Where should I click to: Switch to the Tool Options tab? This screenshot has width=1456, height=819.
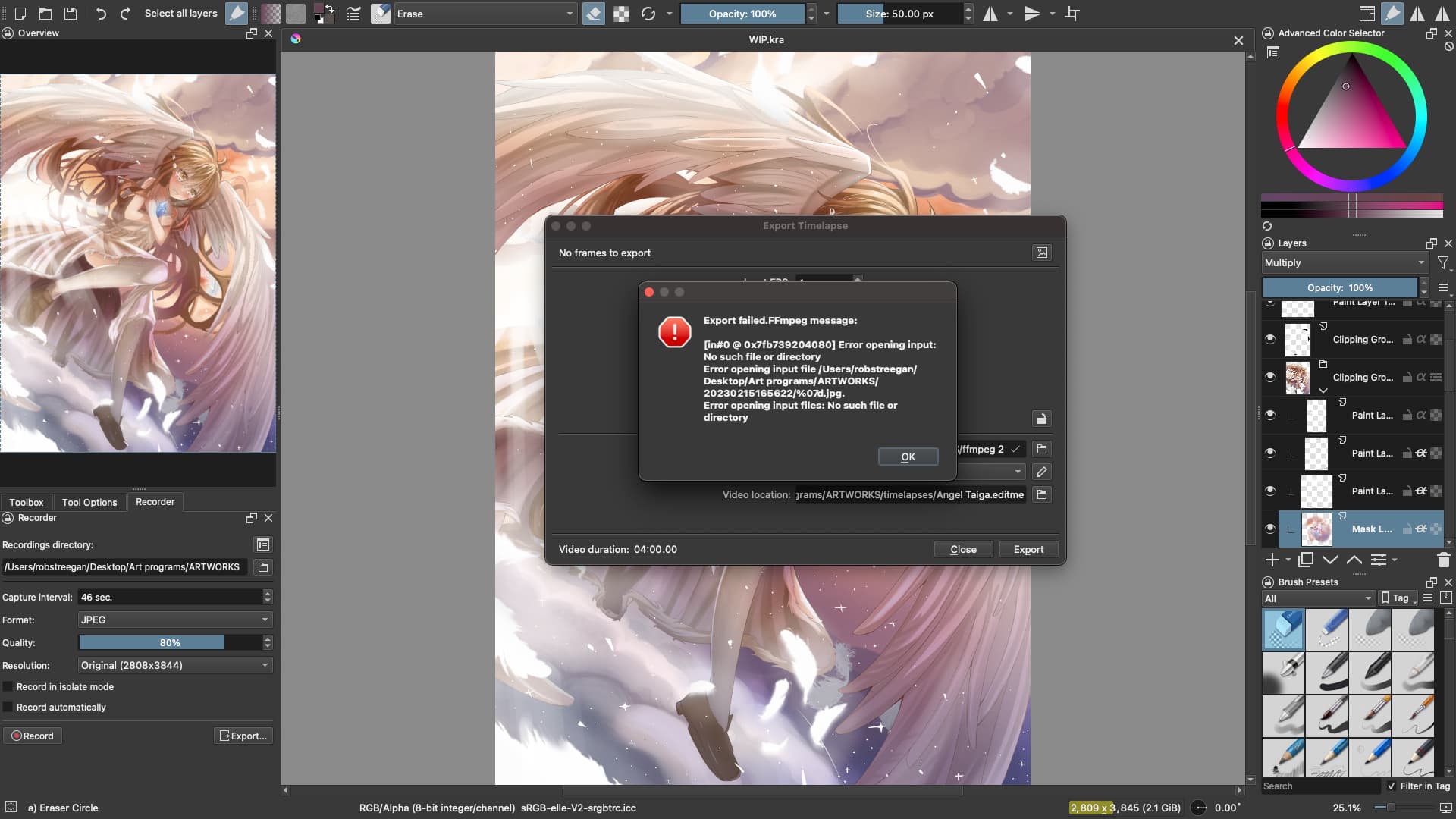[x=89, y=502]
